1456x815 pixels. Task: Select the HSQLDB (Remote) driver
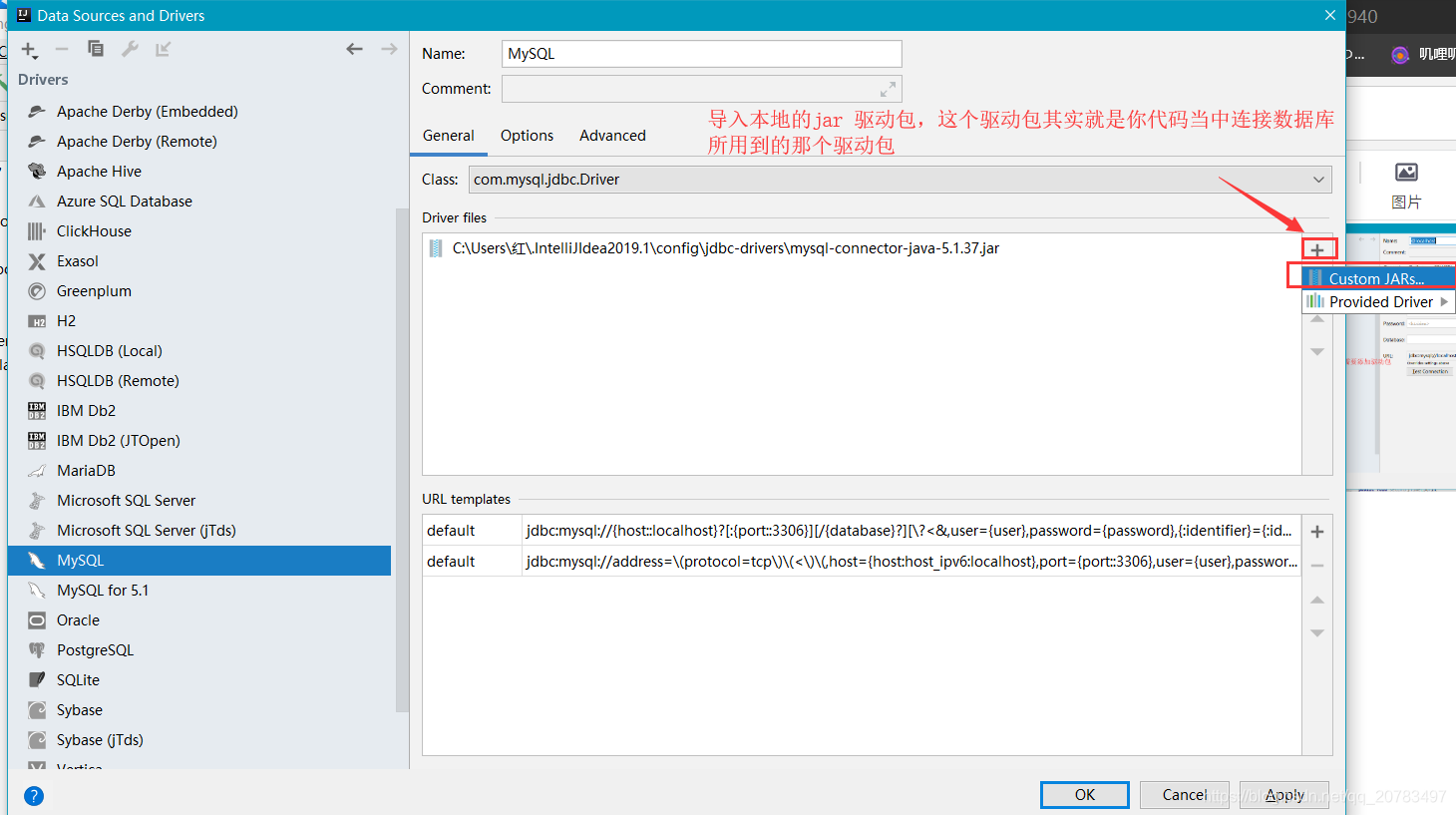point(199,381)
